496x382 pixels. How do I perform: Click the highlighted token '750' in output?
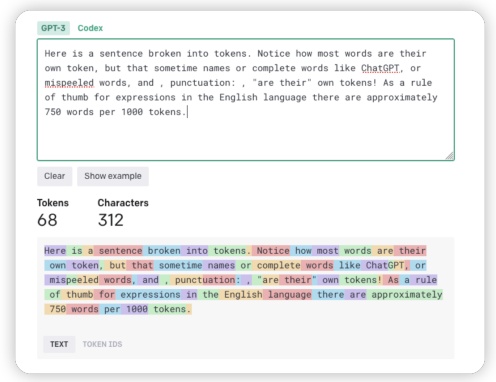tap(55, 309)
